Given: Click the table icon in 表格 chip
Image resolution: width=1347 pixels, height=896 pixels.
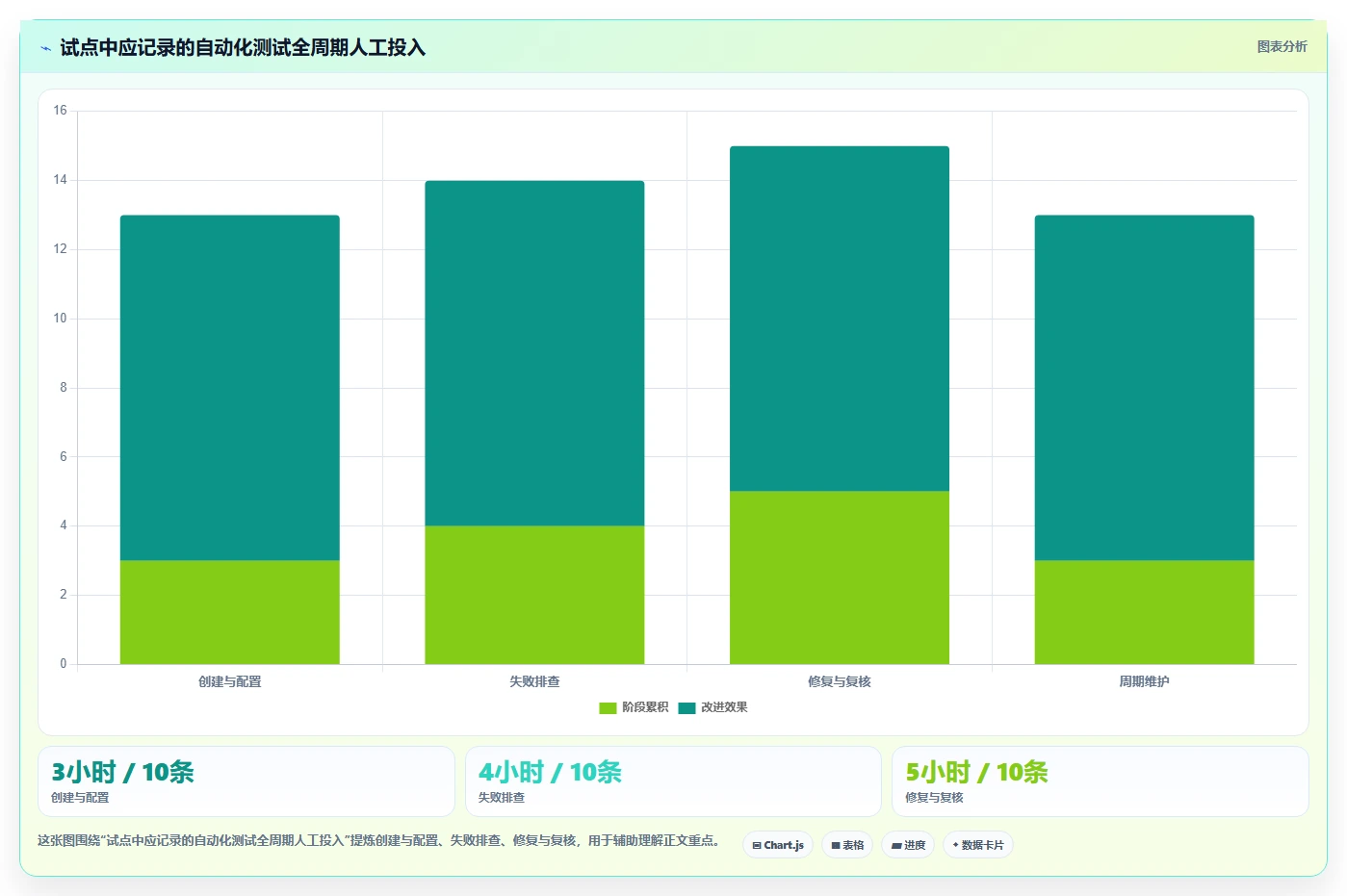Looking at the screenshot, I should click(836, 846).
